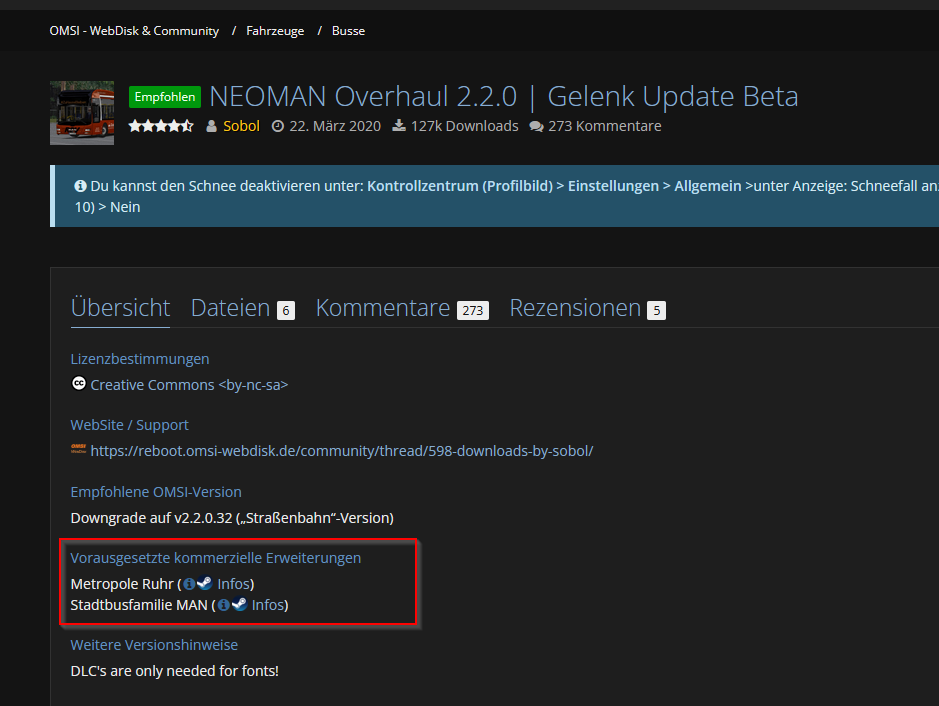Click the info icon in the snow notice
939x706 pixels.
(80, 186)
